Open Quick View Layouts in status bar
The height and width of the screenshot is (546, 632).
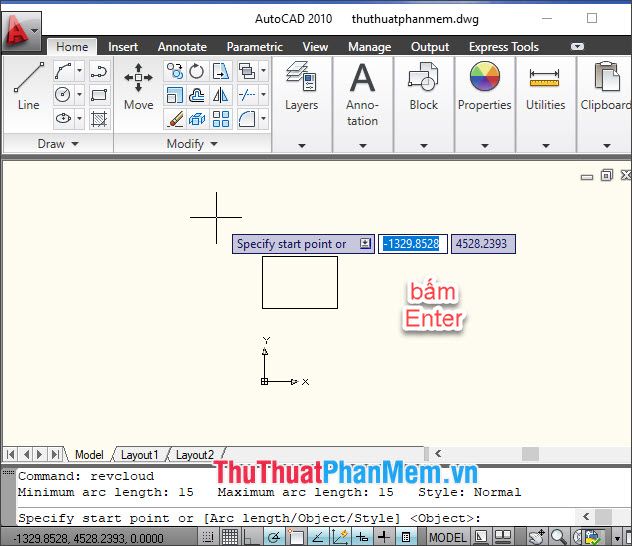tap(482, 537)
